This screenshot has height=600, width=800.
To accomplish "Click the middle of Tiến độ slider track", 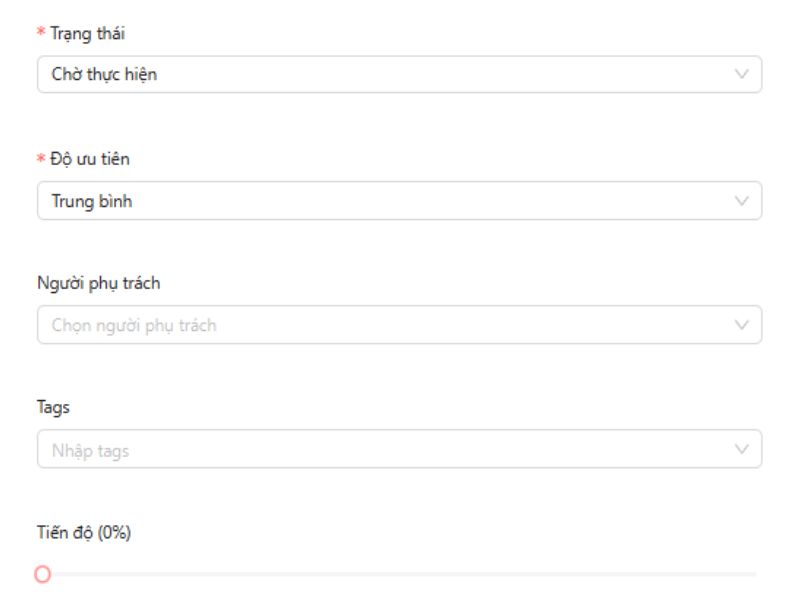I will tap(399, 574).
